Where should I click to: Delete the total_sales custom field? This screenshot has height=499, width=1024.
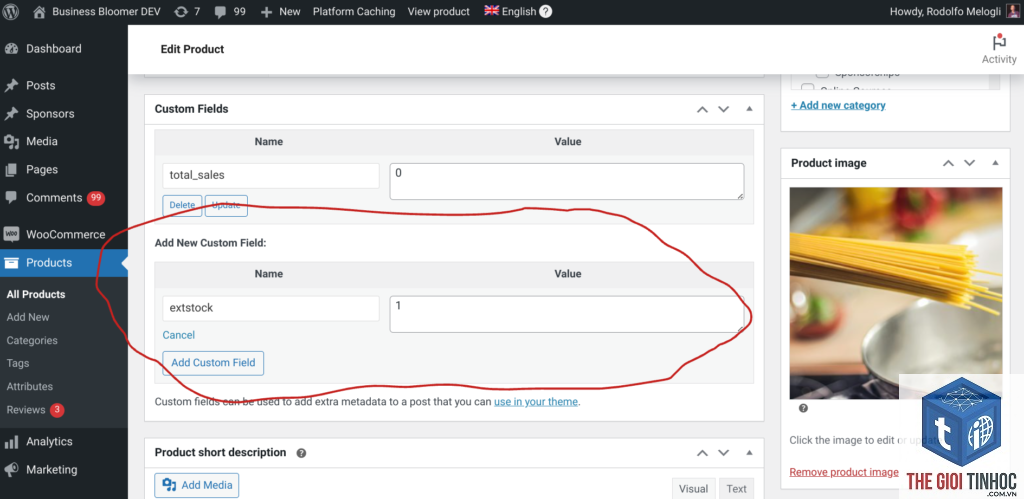coord(182,204)
